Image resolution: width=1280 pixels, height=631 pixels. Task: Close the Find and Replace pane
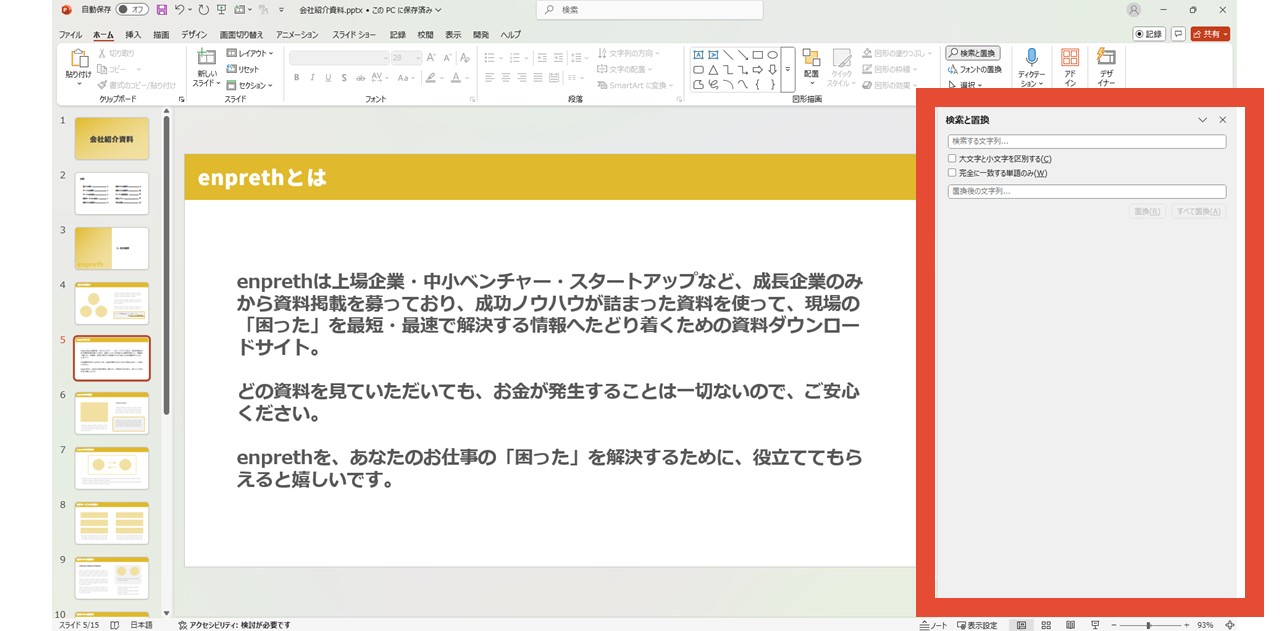[1222, 120]
